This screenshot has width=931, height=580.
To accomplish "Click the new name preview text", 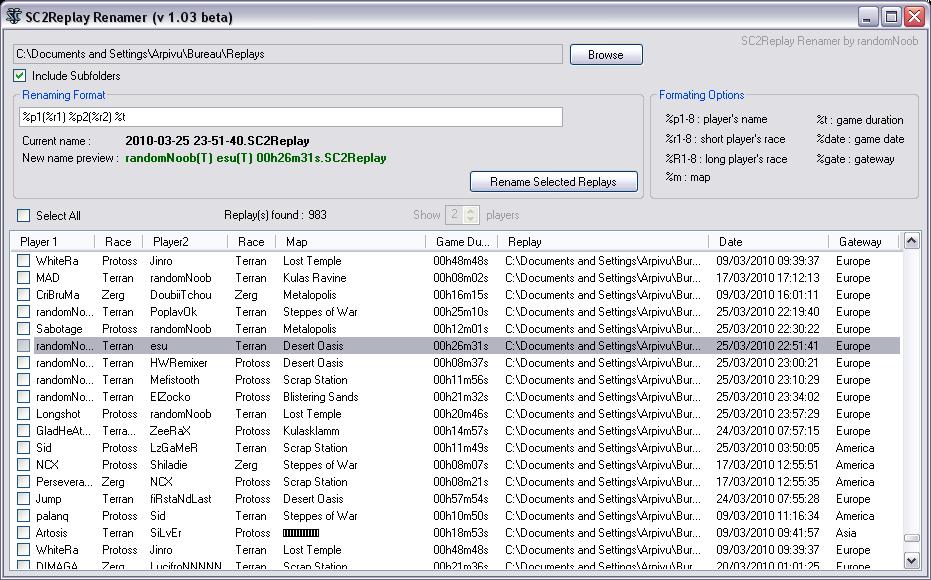I will (256, 158).
